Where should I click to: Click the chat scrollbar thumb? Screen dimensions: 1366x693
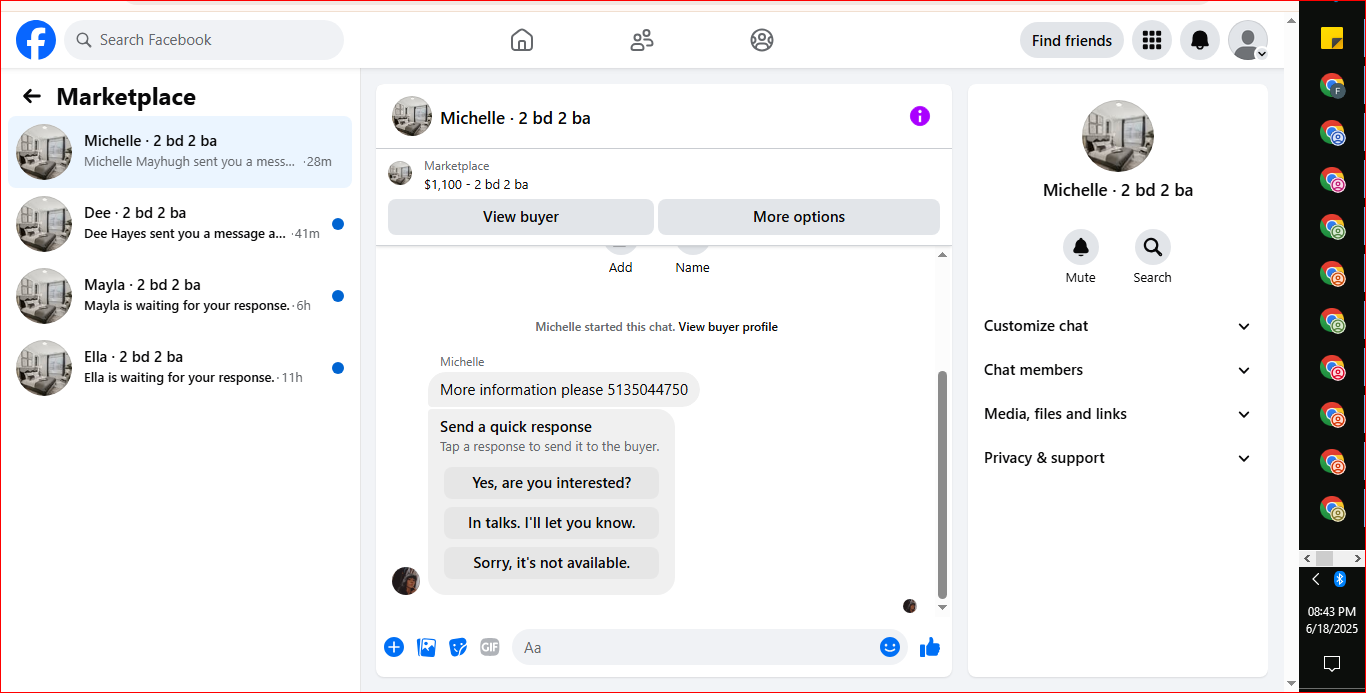(x=942, y=485)
